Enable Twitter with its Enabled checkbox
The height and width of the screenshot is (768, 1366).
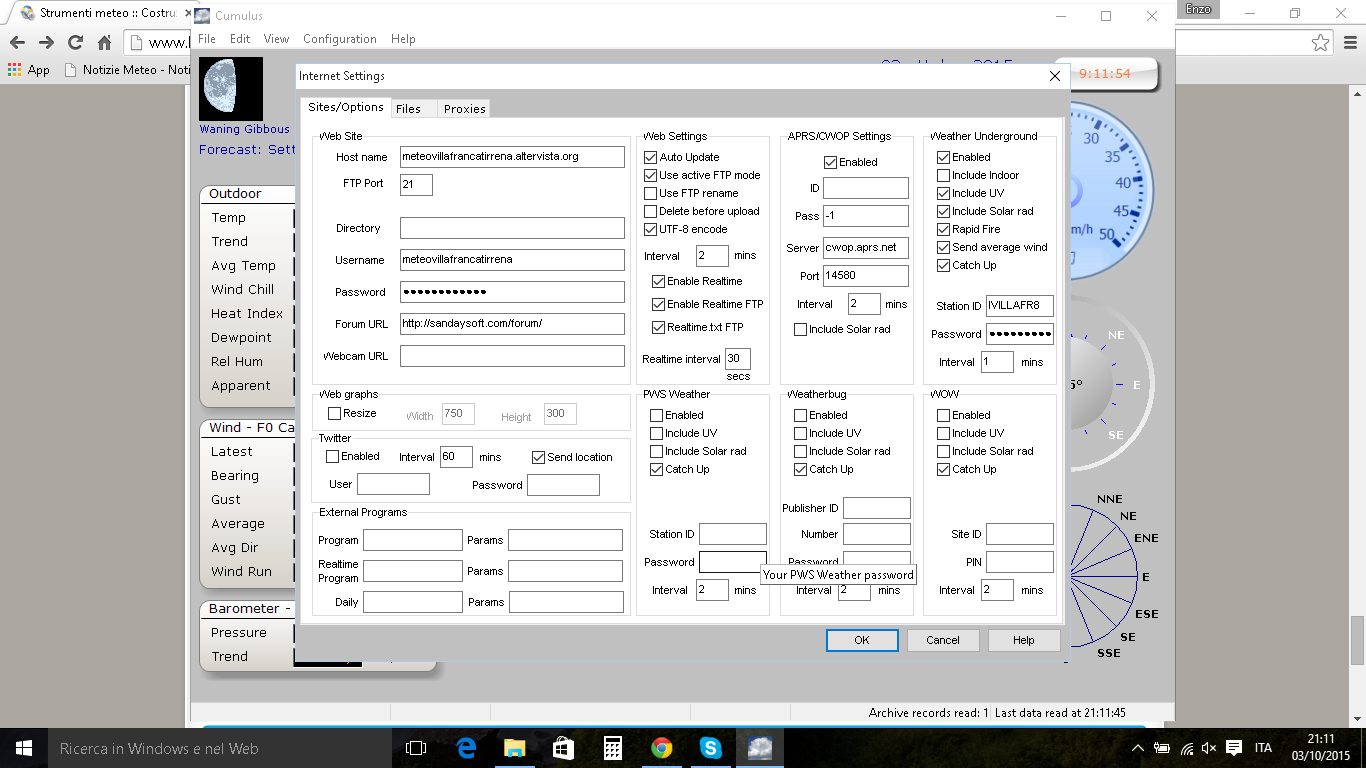coord(333,457)
